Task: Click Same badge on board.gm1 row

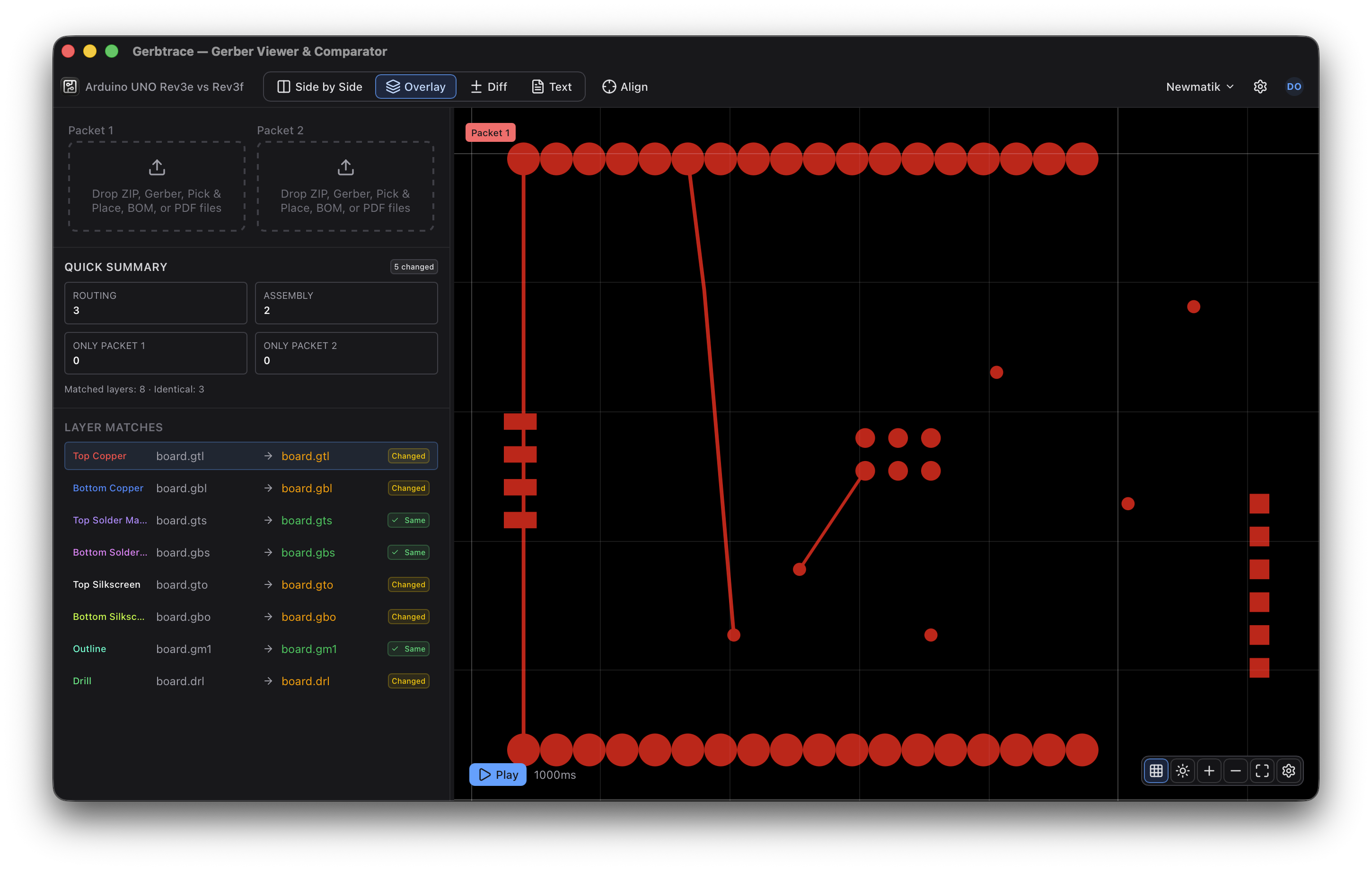Action: tap(408, 649)
